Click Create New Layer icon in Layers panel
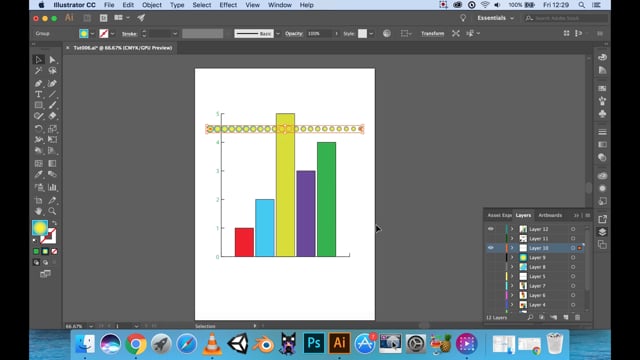The image size is (640, 360). pos(566,317)
